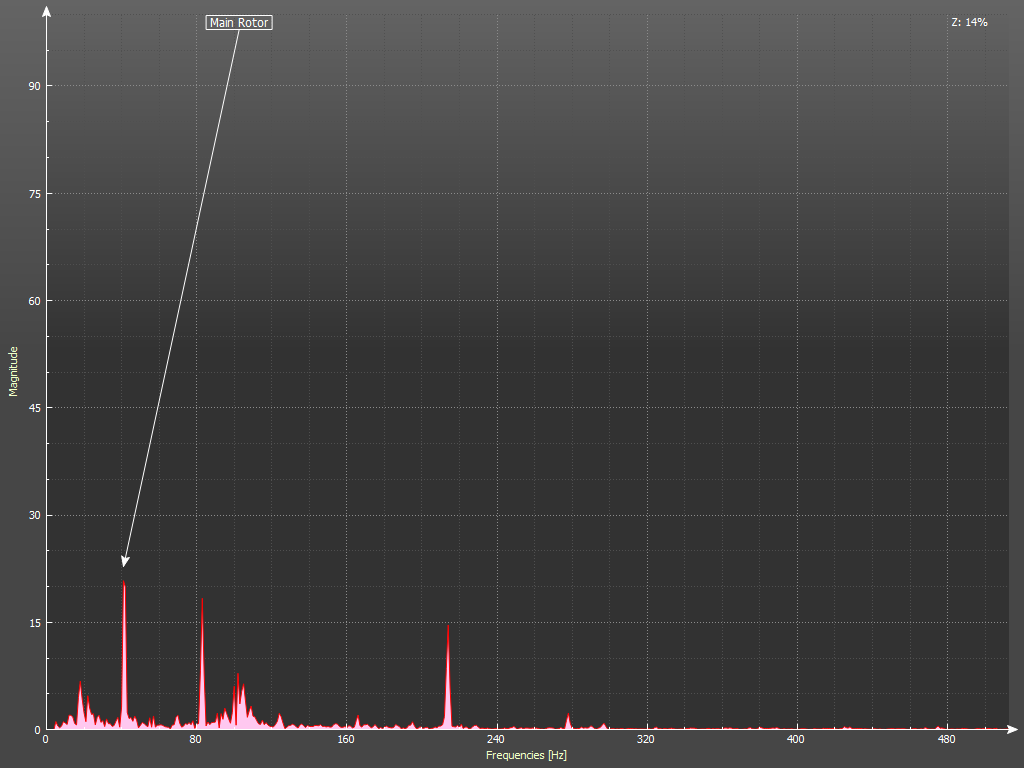Click the 80 tick label on frequency axis

[196, 740]
